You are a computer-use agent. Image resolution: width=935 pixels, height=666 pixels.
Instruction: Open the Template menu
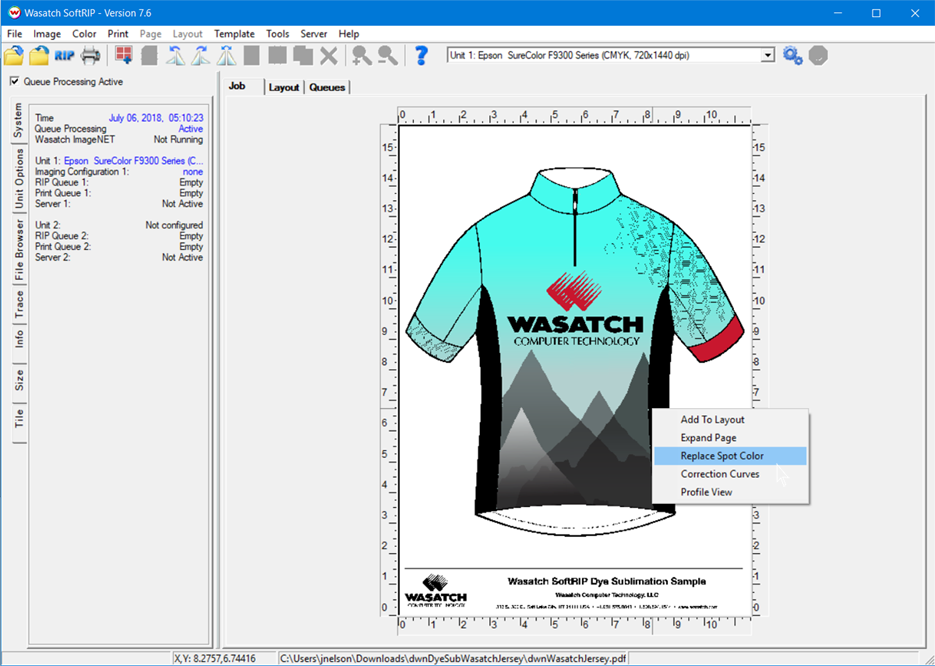(x=233, y=33)
